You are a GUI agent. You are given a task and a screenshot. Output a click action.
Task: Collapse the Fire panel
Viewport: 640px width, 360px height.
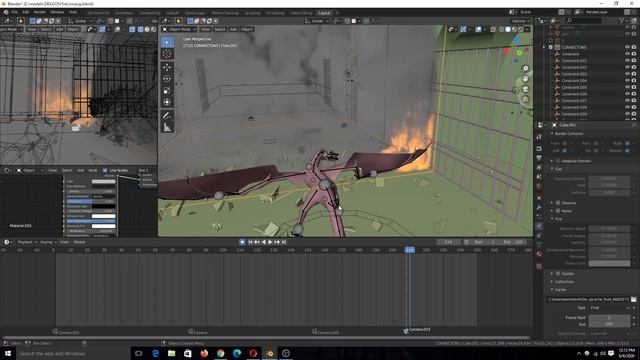[552, 219]
